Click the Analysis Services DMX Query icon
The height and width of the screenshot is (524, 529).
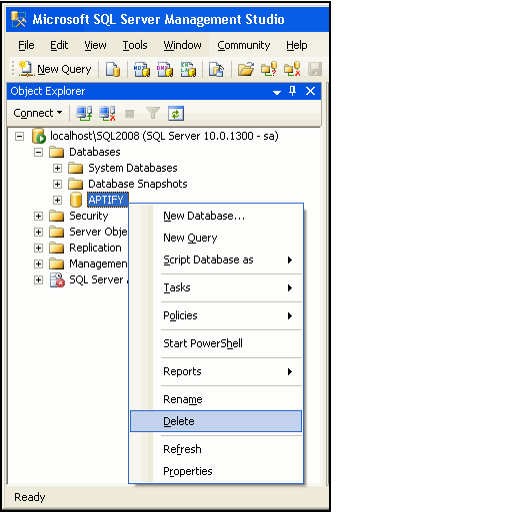(x=165, y=69)
